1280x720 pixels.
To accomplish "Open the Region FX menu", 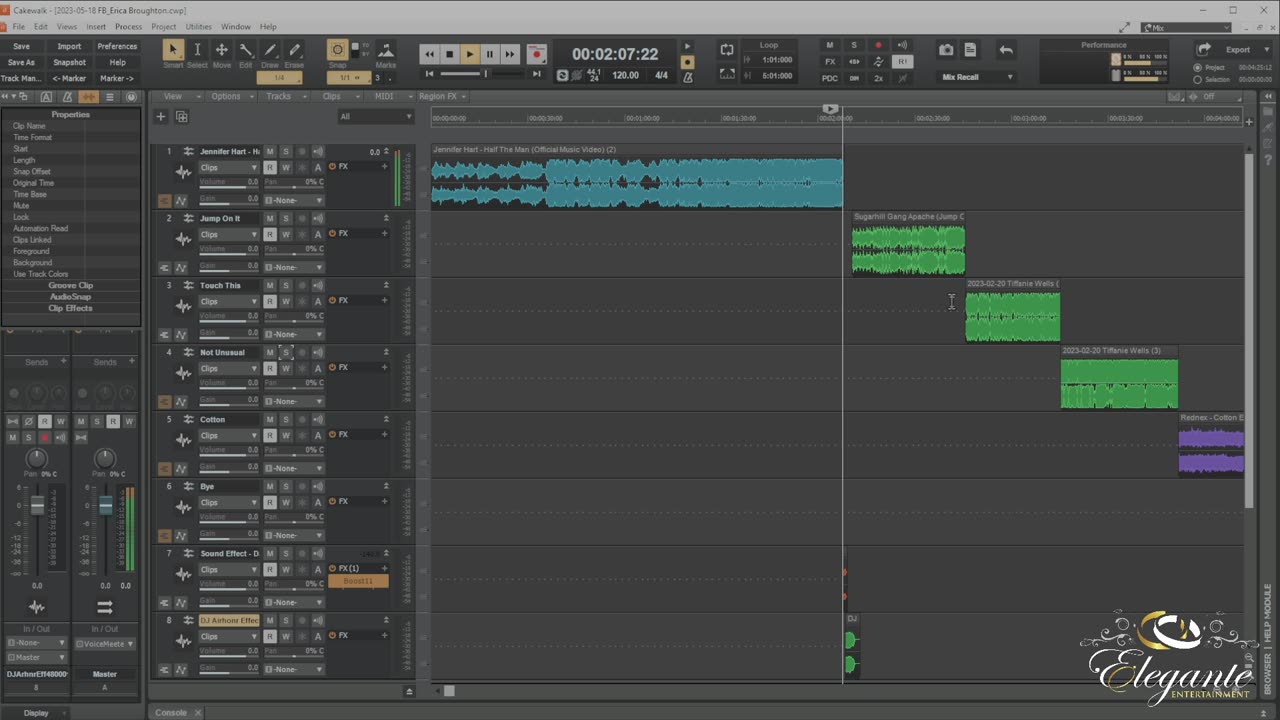I will coord(442,97).
